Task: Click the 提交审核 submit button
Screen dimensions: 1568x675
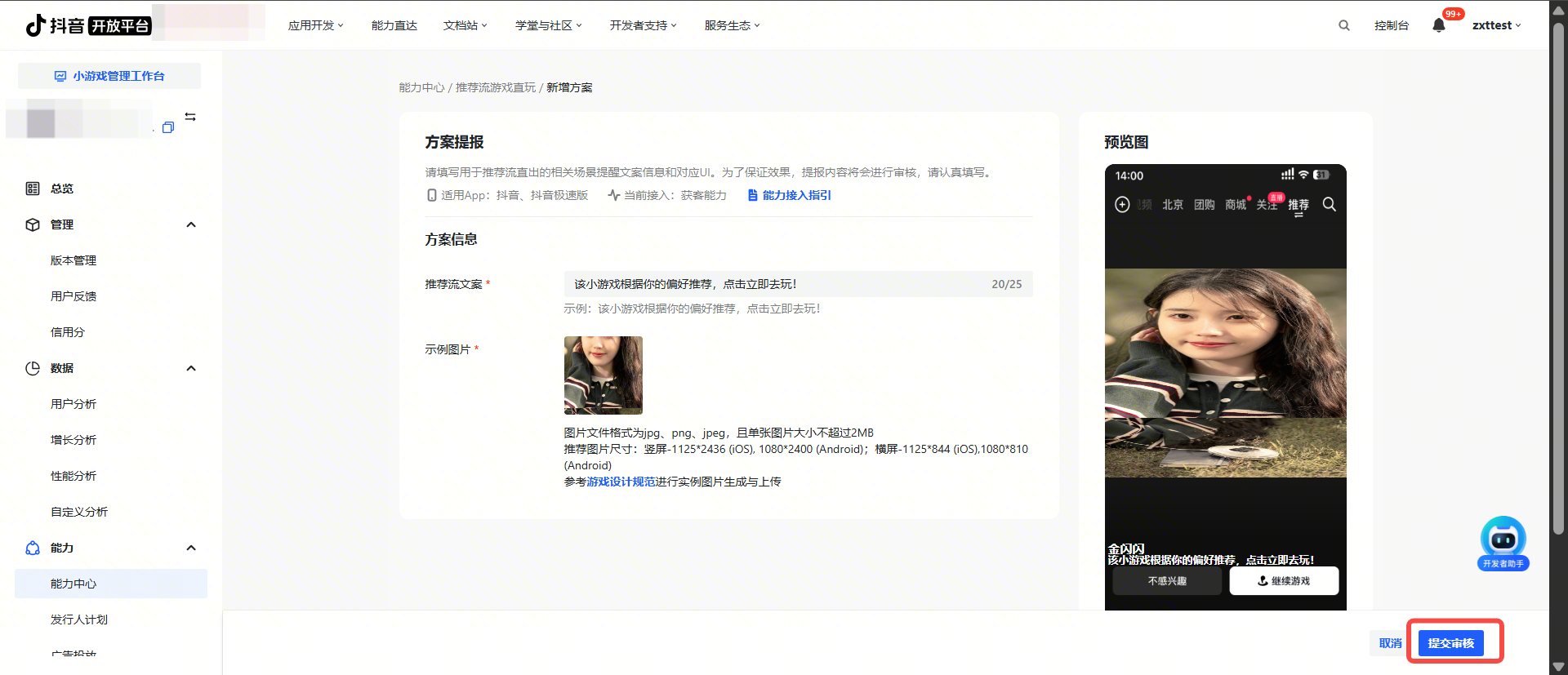Action: (1450, 643)
